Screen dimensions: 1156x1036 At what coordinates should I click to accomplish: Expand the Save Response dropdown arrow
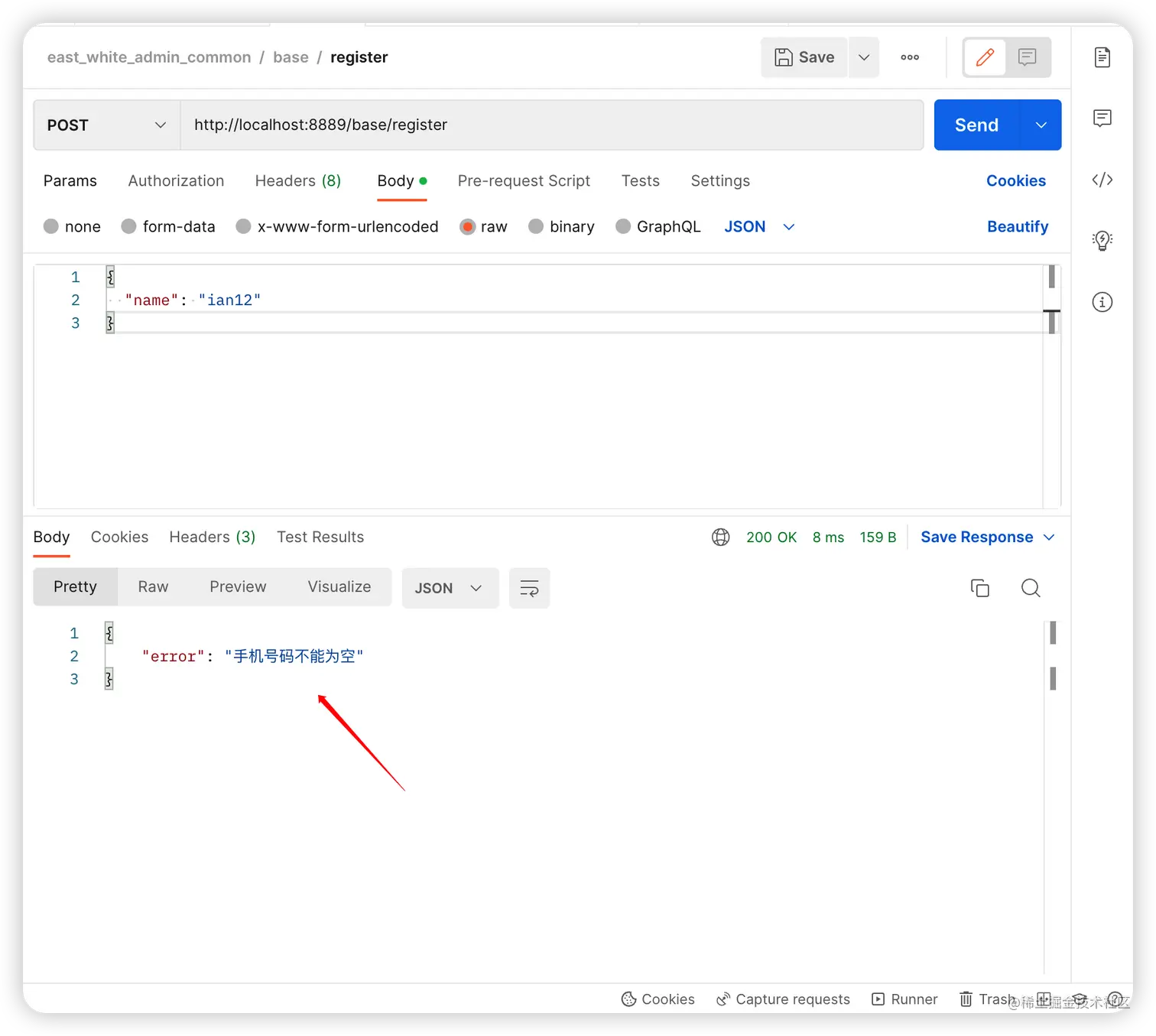1049,537
